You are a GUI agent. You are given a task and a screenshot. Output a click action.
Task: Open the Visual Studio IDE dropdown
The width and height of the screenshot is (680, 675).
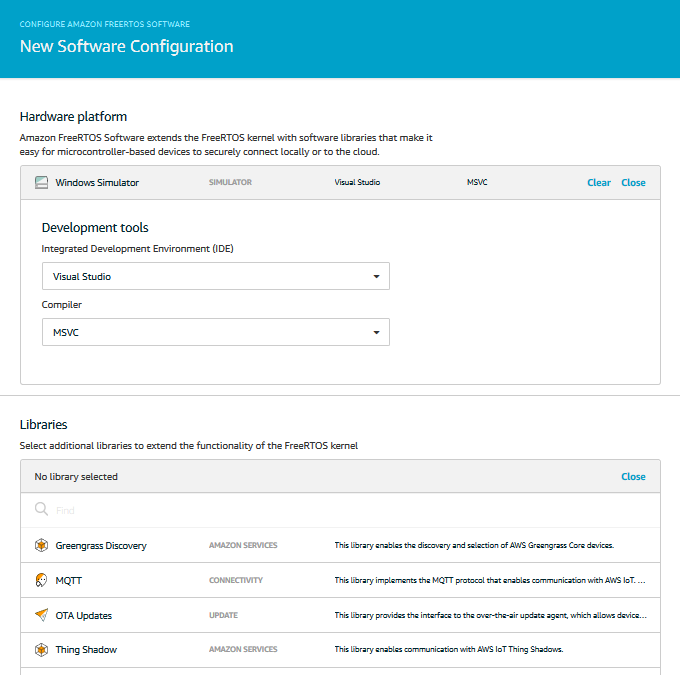[215, 276]
